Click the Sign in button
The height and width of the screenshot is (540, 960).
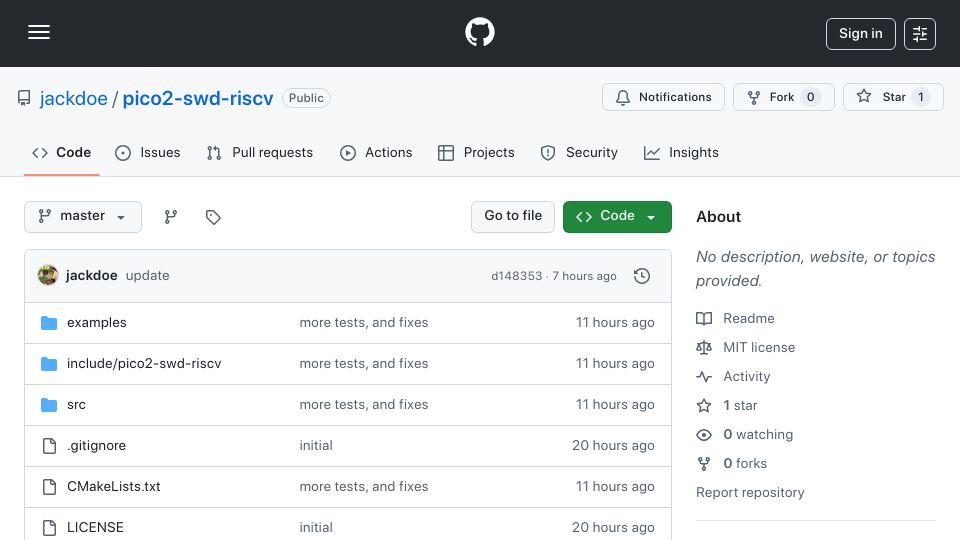(860, 34)
